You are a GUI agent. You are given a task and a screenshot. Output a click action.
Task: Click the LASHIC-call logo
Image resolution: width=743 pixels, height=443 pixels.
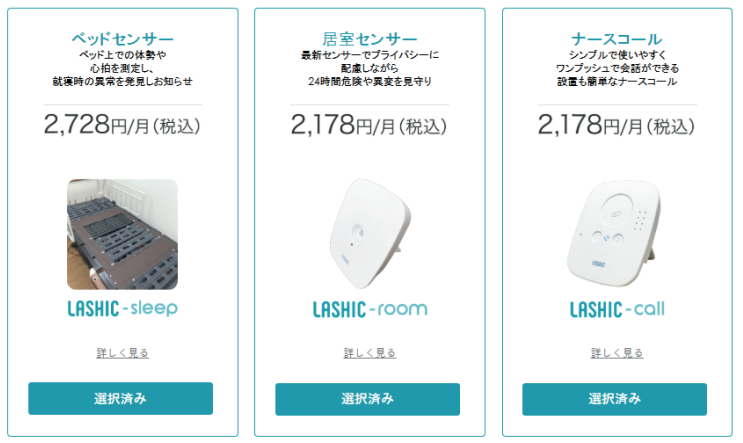(616, 308)
